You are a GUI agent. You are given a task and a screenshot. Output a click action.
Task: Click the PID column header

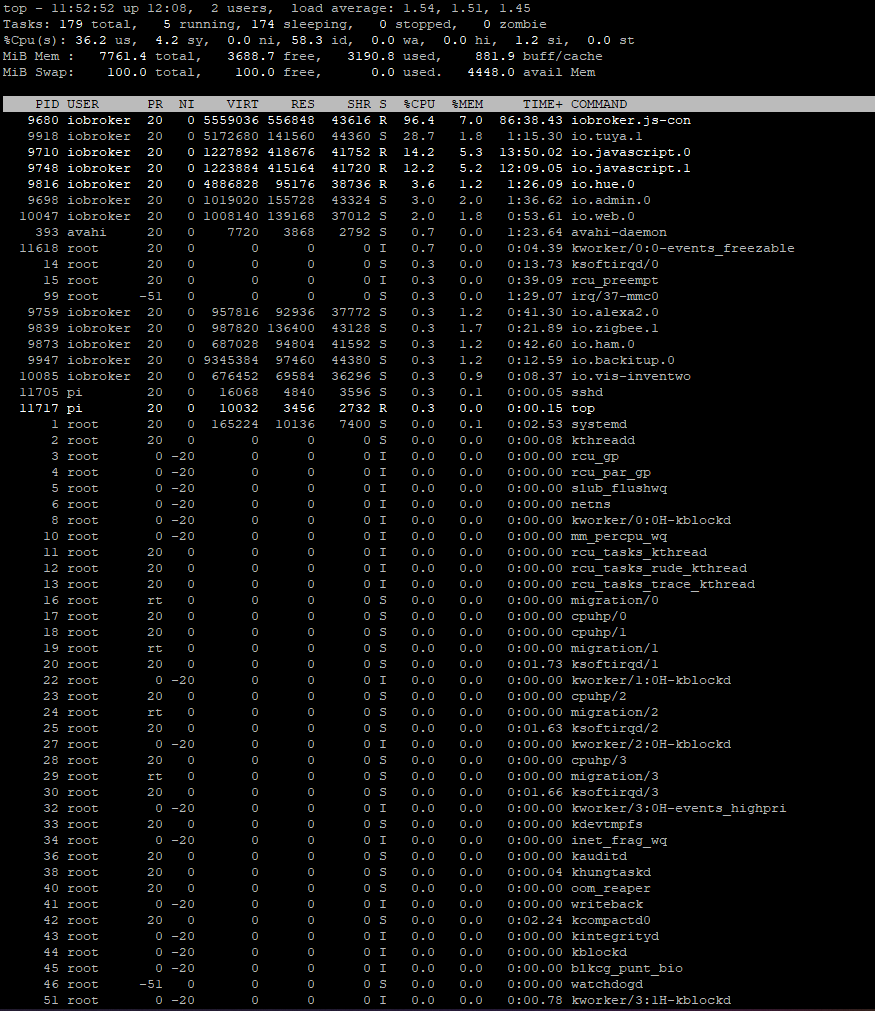[x=47, y=104]
